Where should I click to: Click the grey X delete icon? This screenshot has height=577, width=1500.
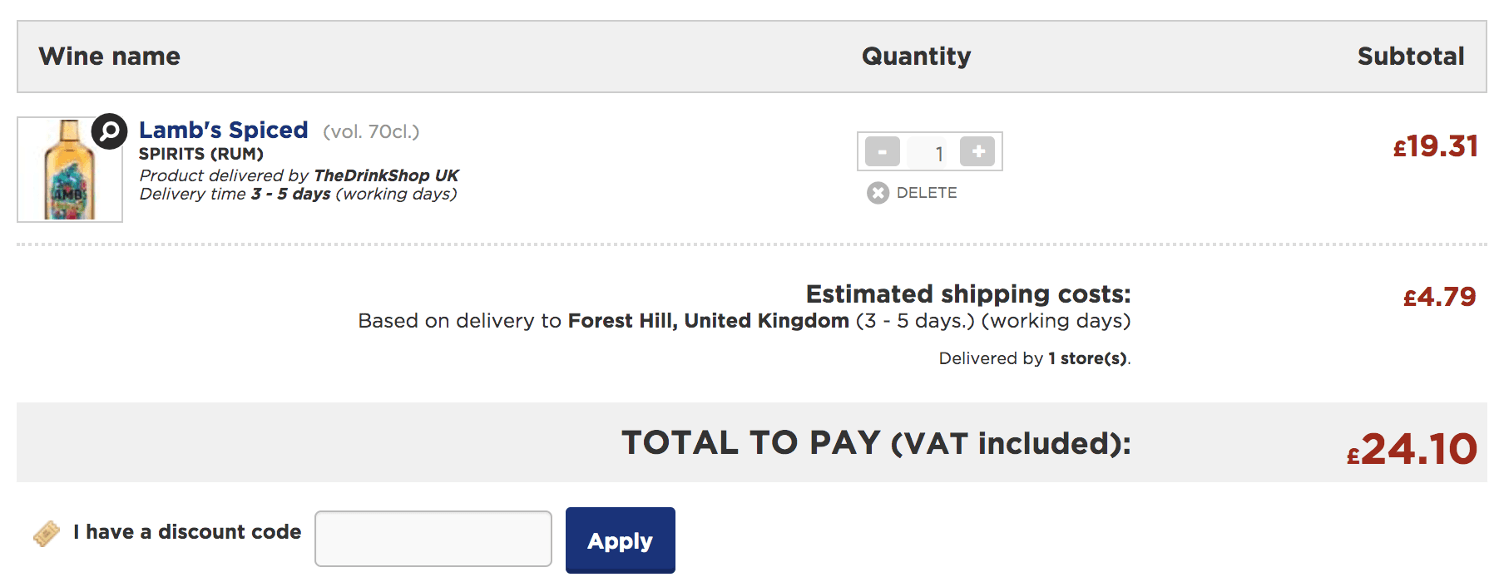878,193
